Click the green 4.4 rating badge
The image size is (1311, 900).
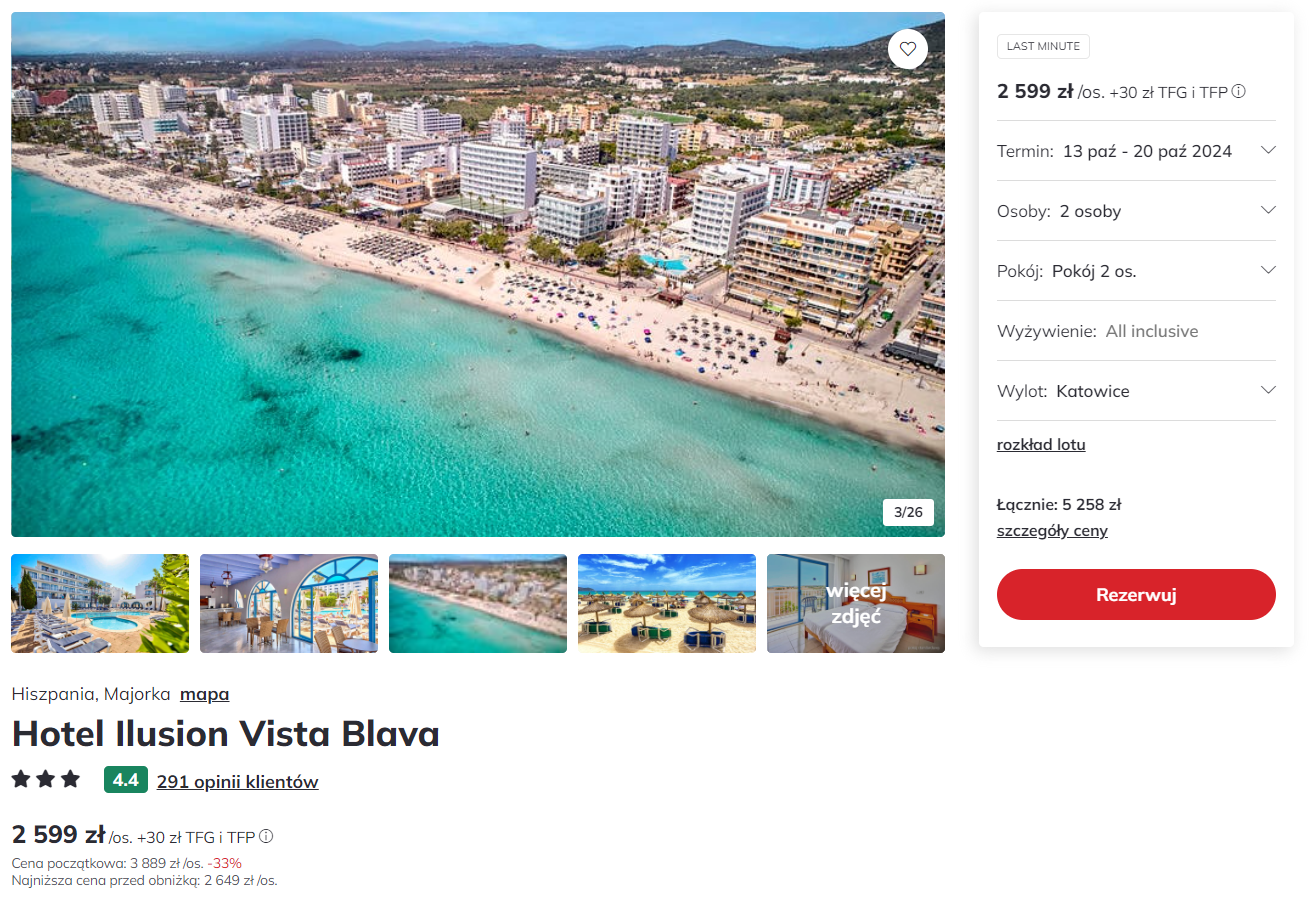(x=126, y=780)
